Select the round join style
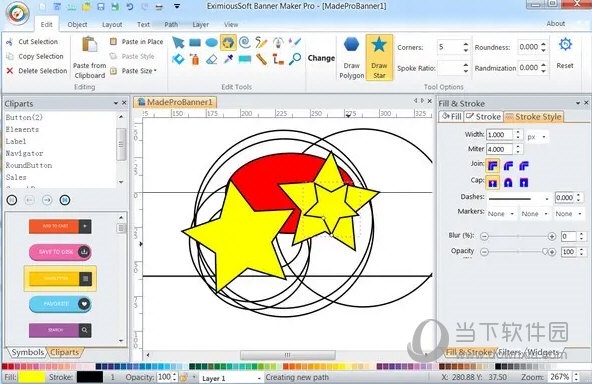 [x=508, y=165]
